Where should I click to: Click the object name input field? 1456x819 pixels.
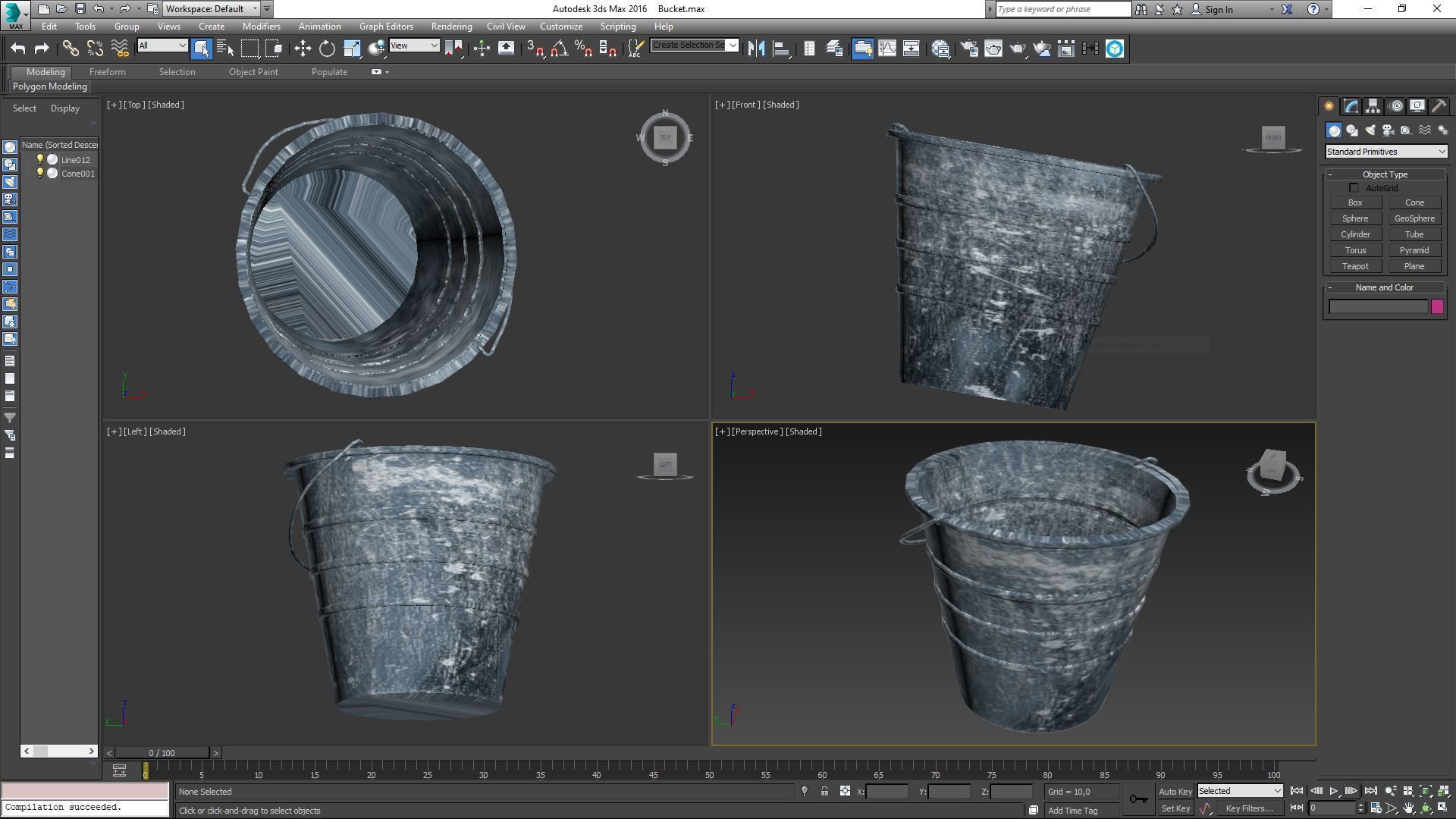click(1378, 306)
